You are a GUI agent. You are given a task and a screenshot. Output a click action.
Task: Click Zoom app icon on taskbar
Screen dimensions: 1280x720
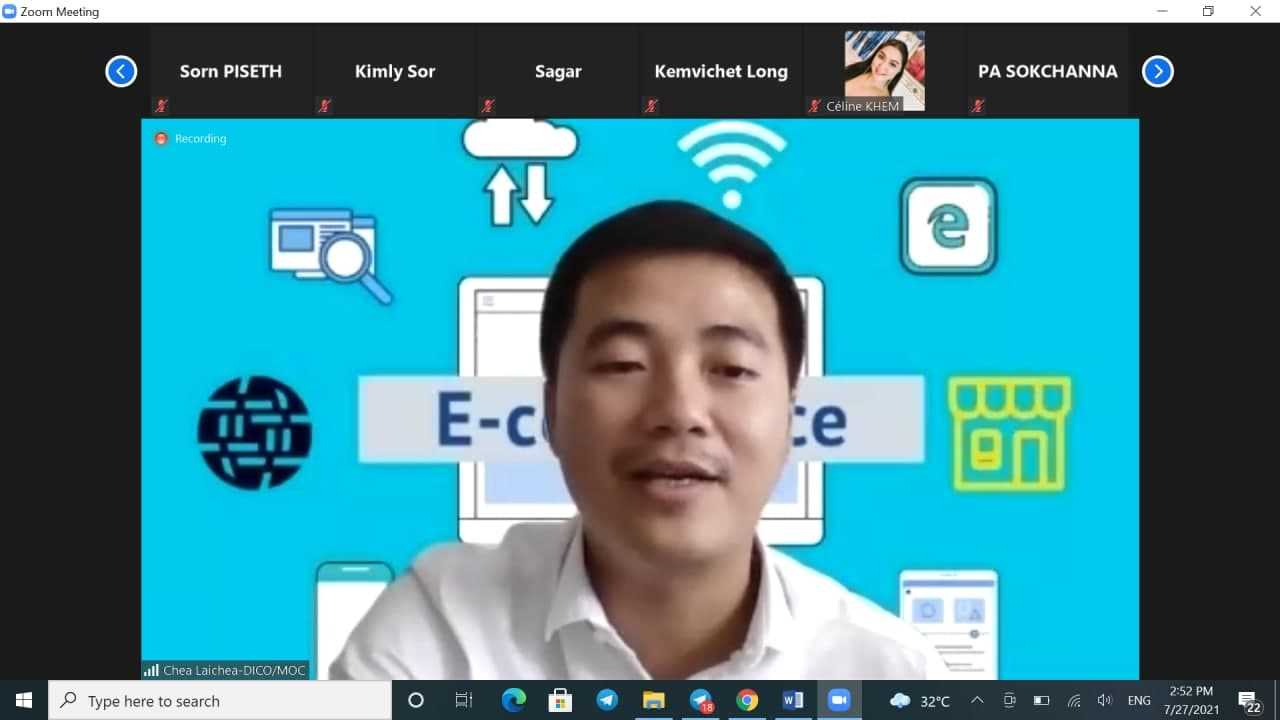(839, 700)
